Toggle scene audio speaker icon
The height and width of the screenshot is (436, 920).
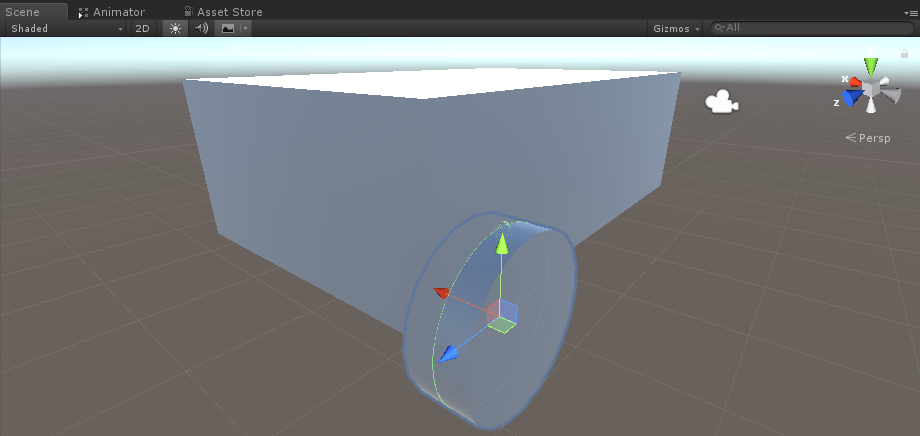coord(201,29)
